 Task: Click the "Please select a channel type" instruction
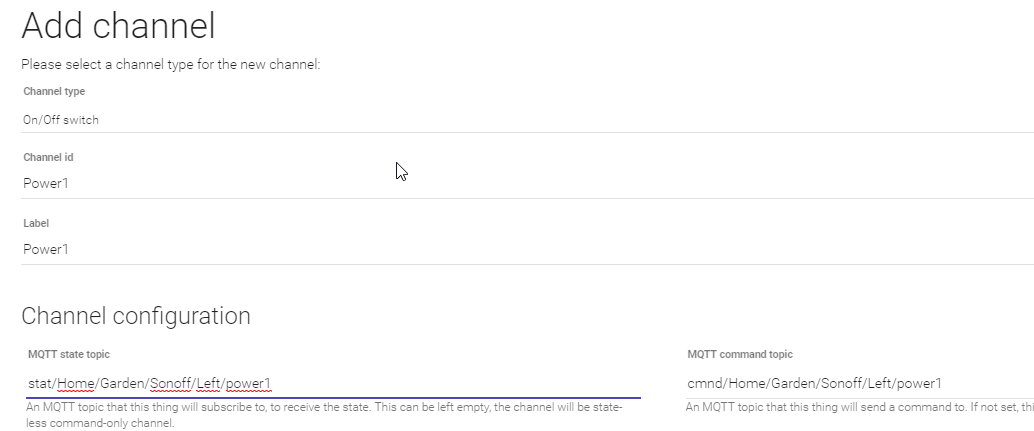point(170,65)
